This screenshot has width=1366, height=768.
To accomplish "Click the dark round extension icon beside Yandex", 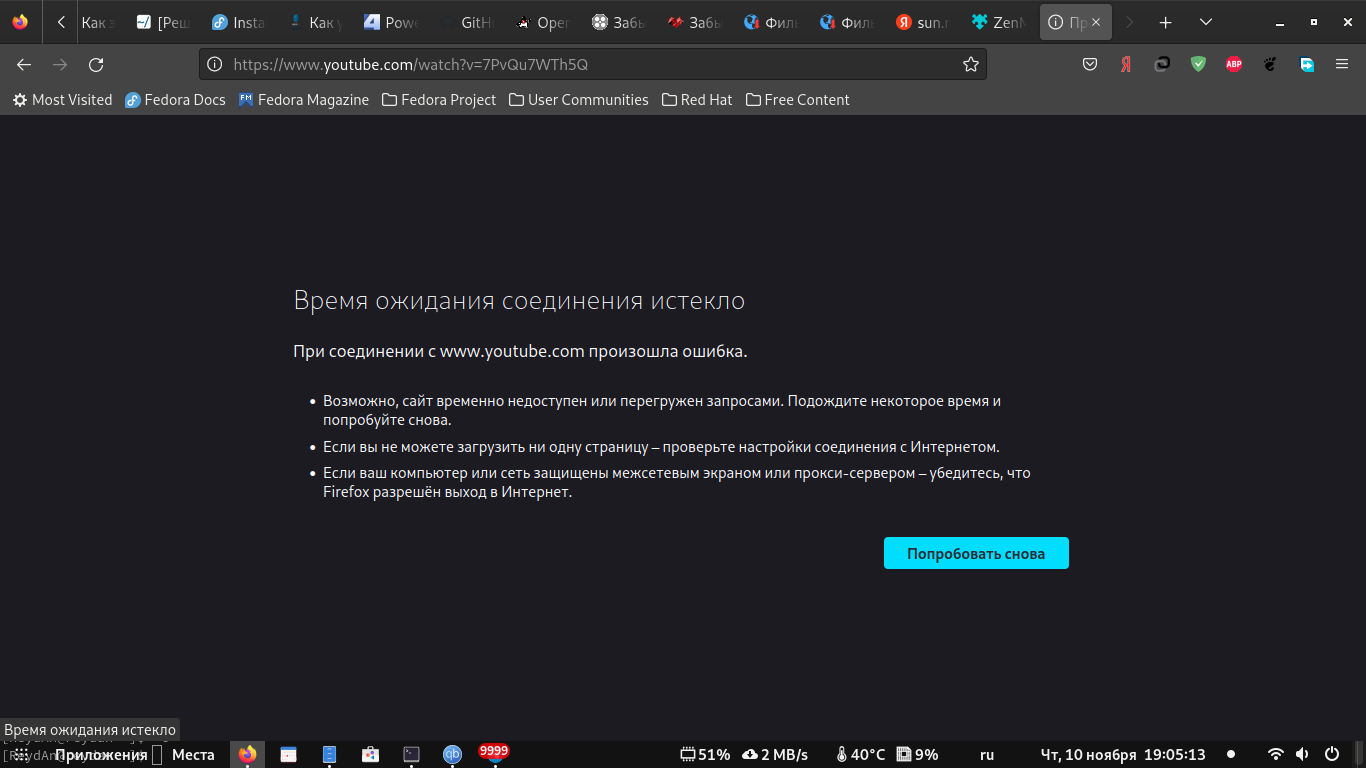I will [x=1162, y=65].
